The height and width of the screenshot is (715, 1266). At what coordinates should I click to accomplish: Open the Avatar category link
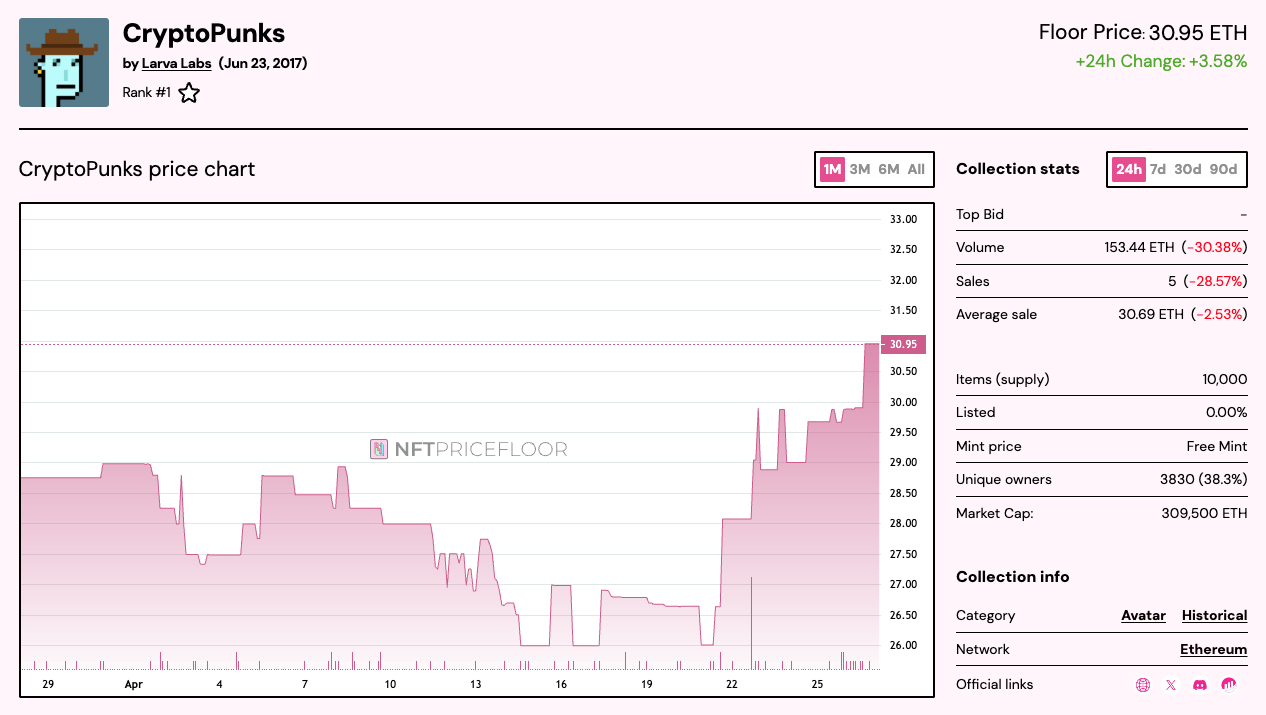coord(1143,616)
